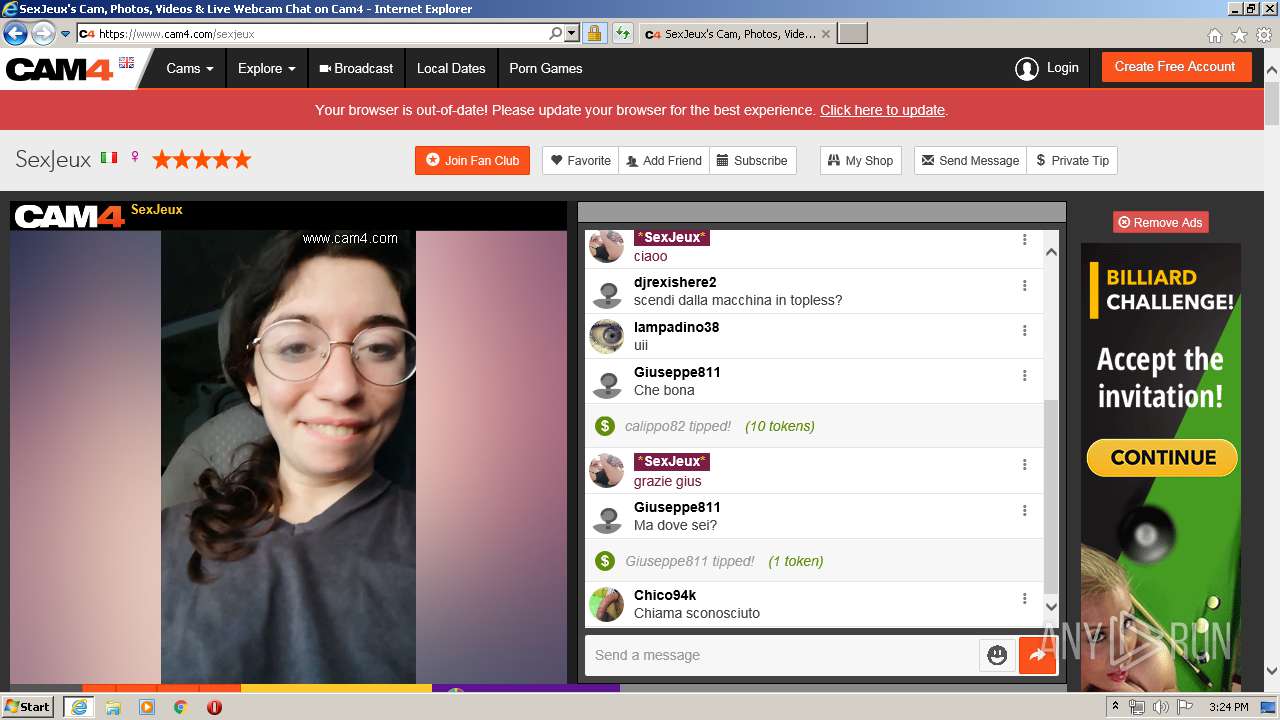This screenshot has width=1280, height=720.
Task: Open the emoji picker smiley icon
Action: (x=997, y=655)
